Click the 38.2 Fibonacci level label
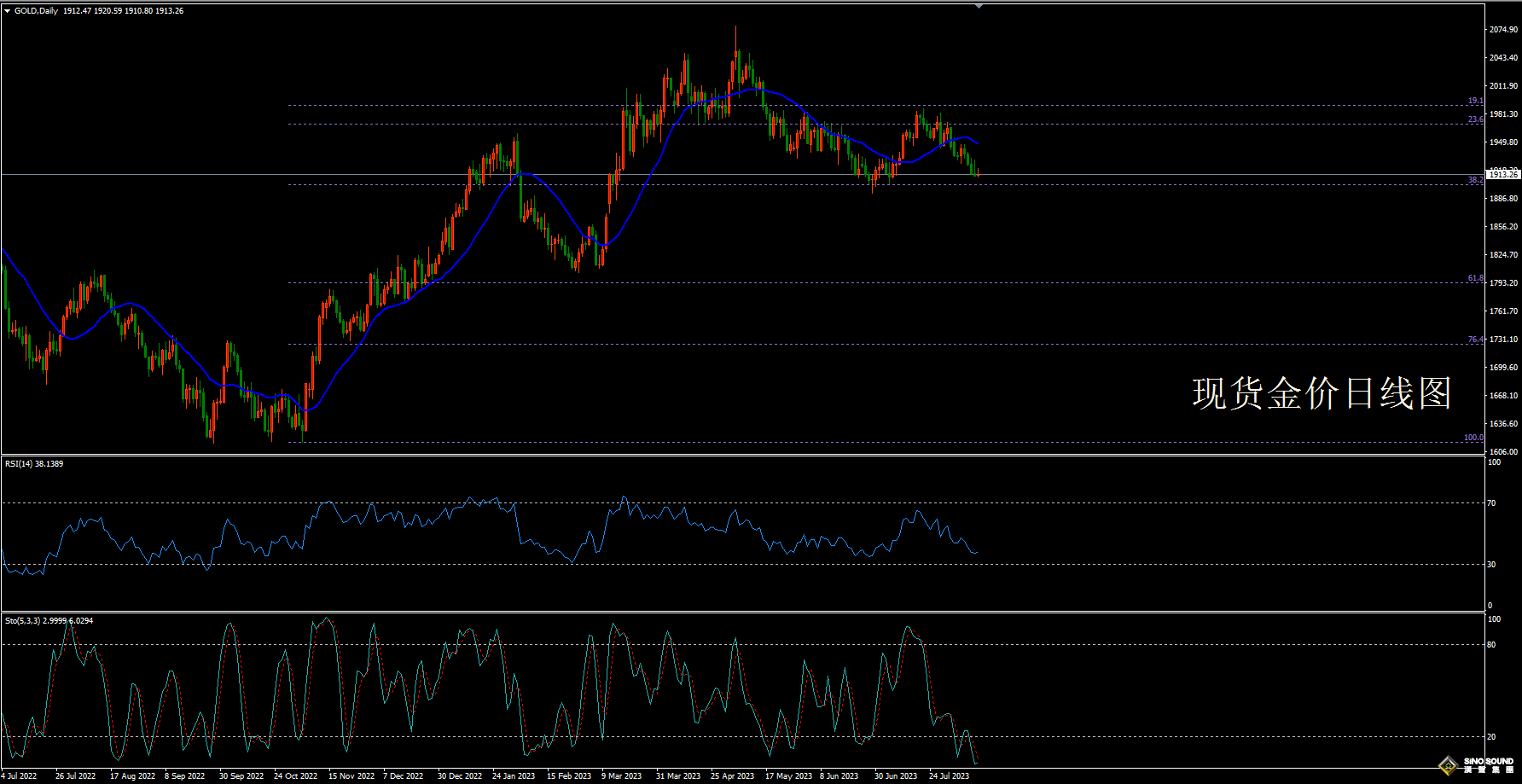Screen dimensions: 1522x784 point(1475,180)
